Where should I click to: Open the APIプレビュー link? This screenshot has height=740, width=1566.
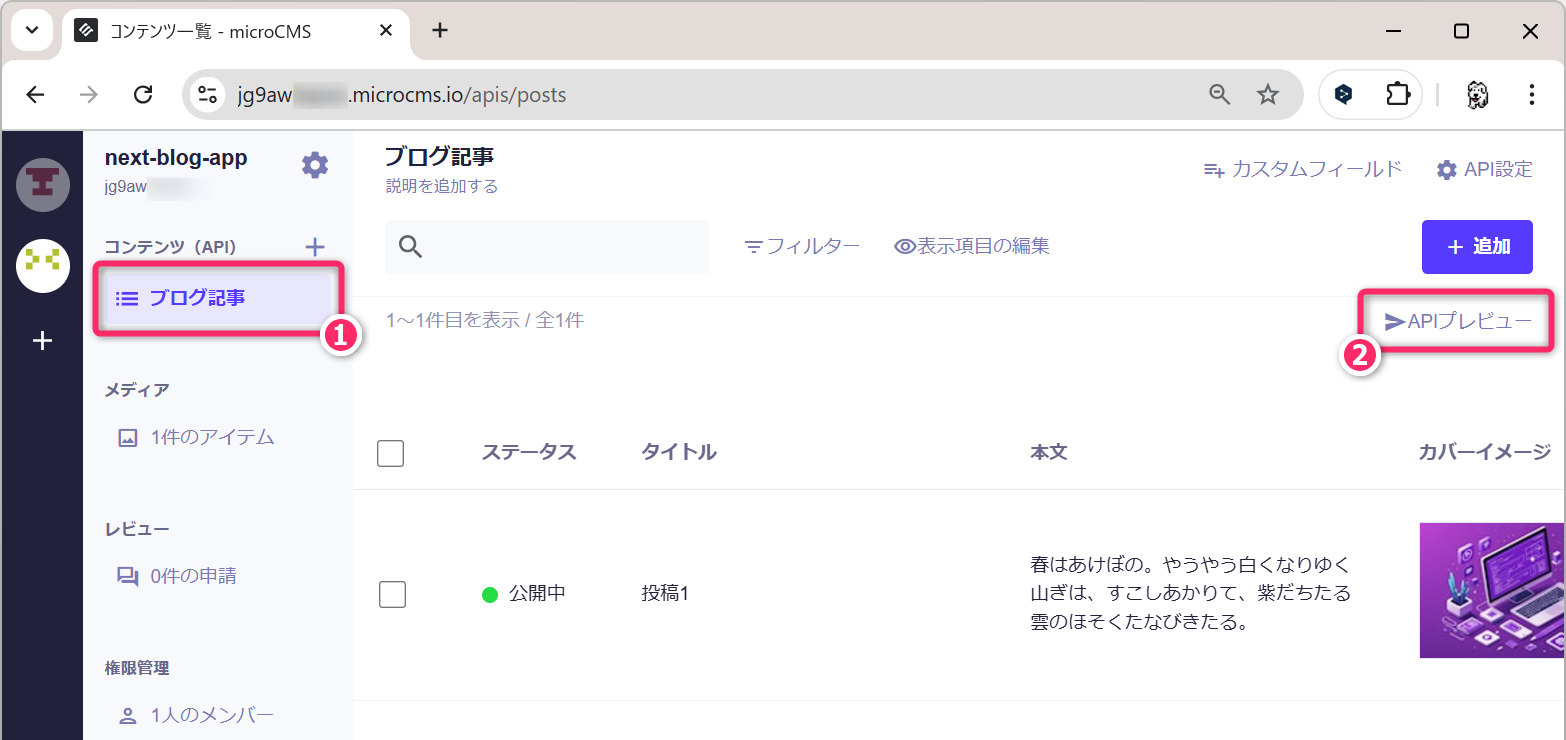pyautogui.click(x=1458, y=321)
